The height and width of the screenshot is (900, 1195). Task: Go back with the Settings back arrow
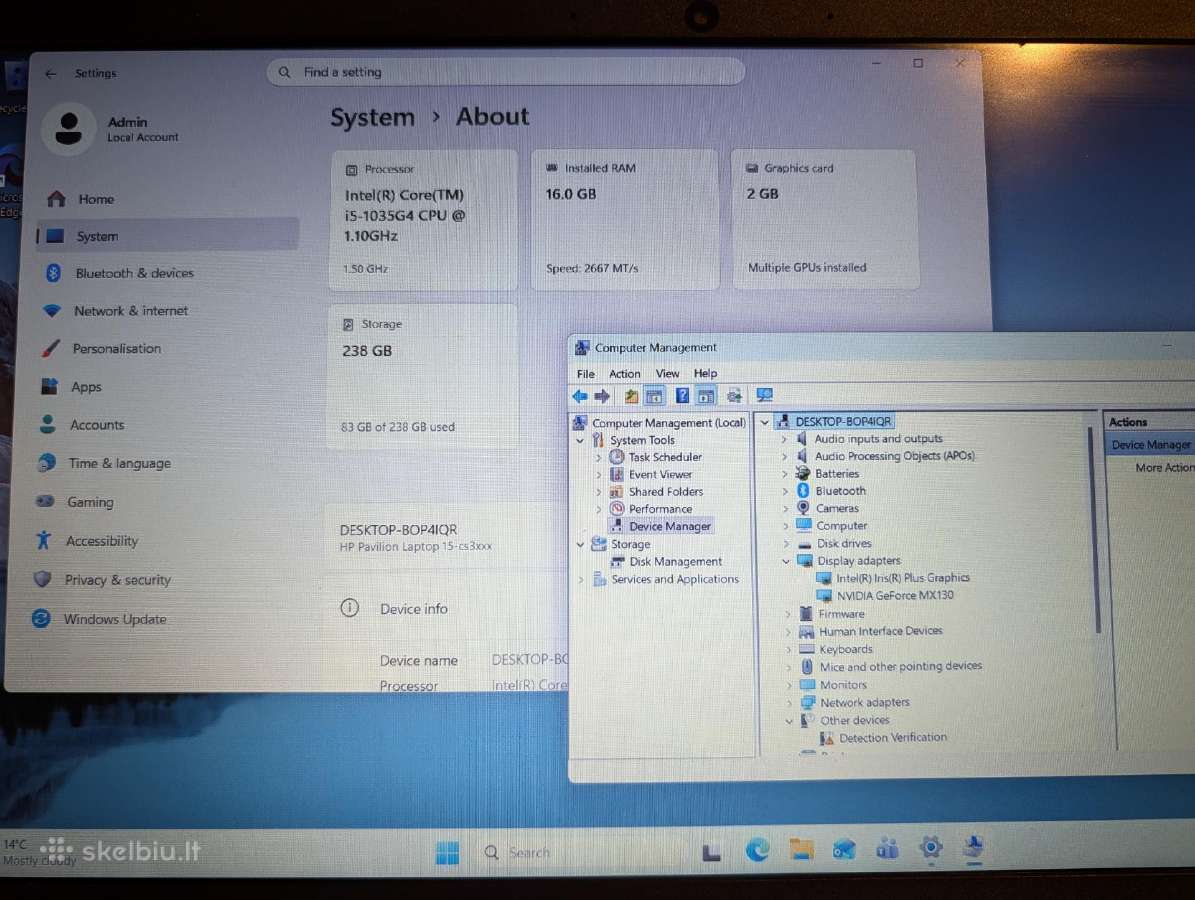[x=50, y=74]
